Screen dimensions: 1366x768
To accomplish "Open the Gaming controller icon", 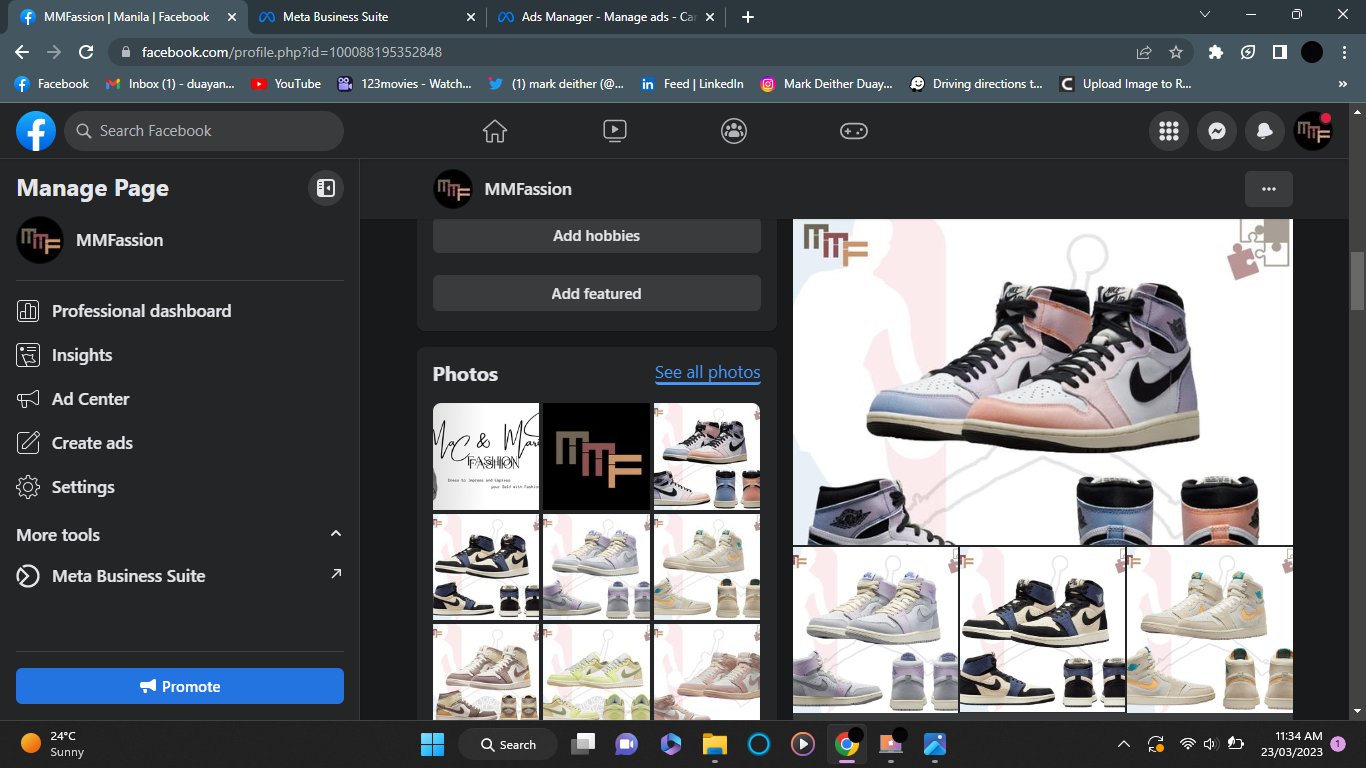I will pos(853,131).
